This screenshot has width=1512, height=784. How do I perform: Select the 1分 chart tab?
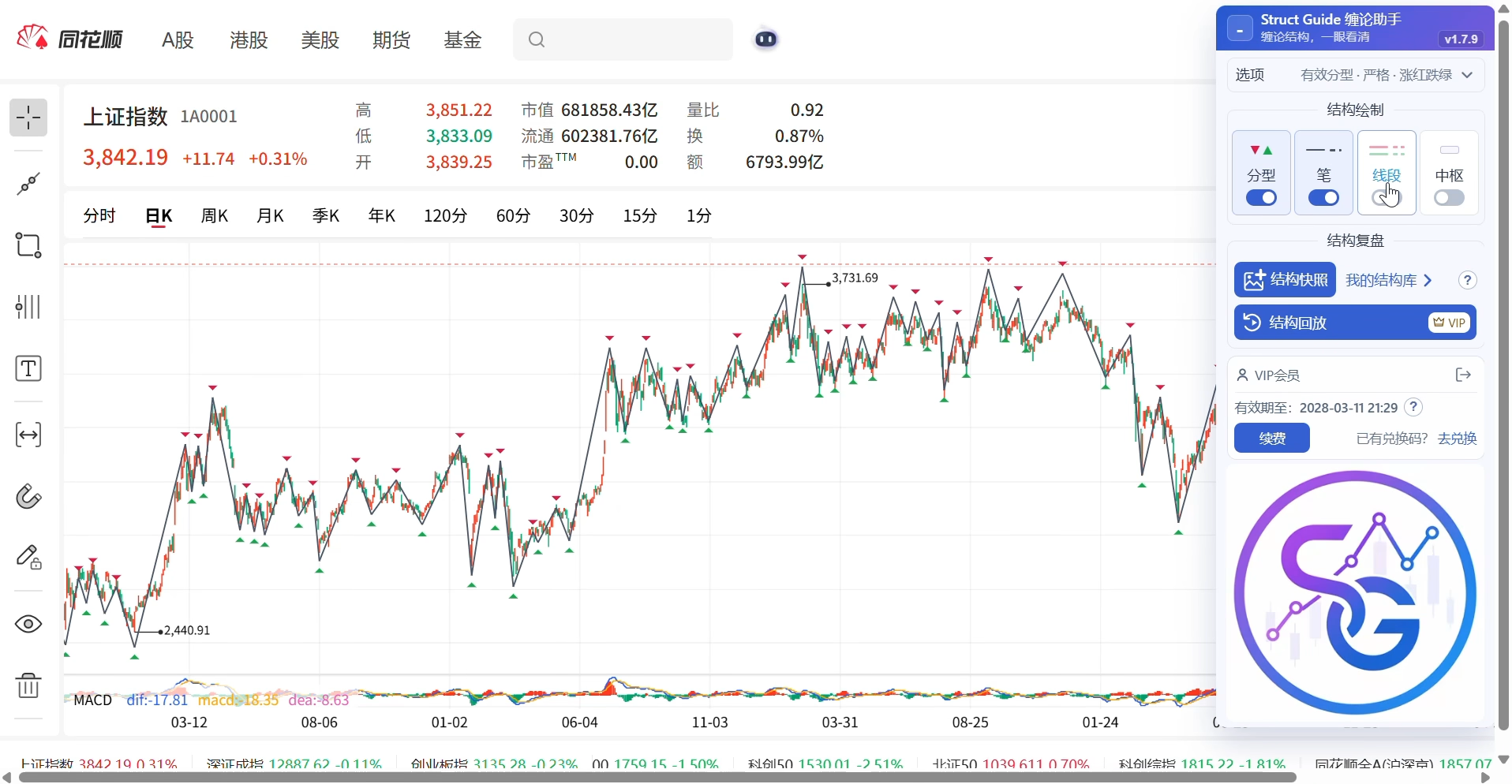[x=698, y=215]
